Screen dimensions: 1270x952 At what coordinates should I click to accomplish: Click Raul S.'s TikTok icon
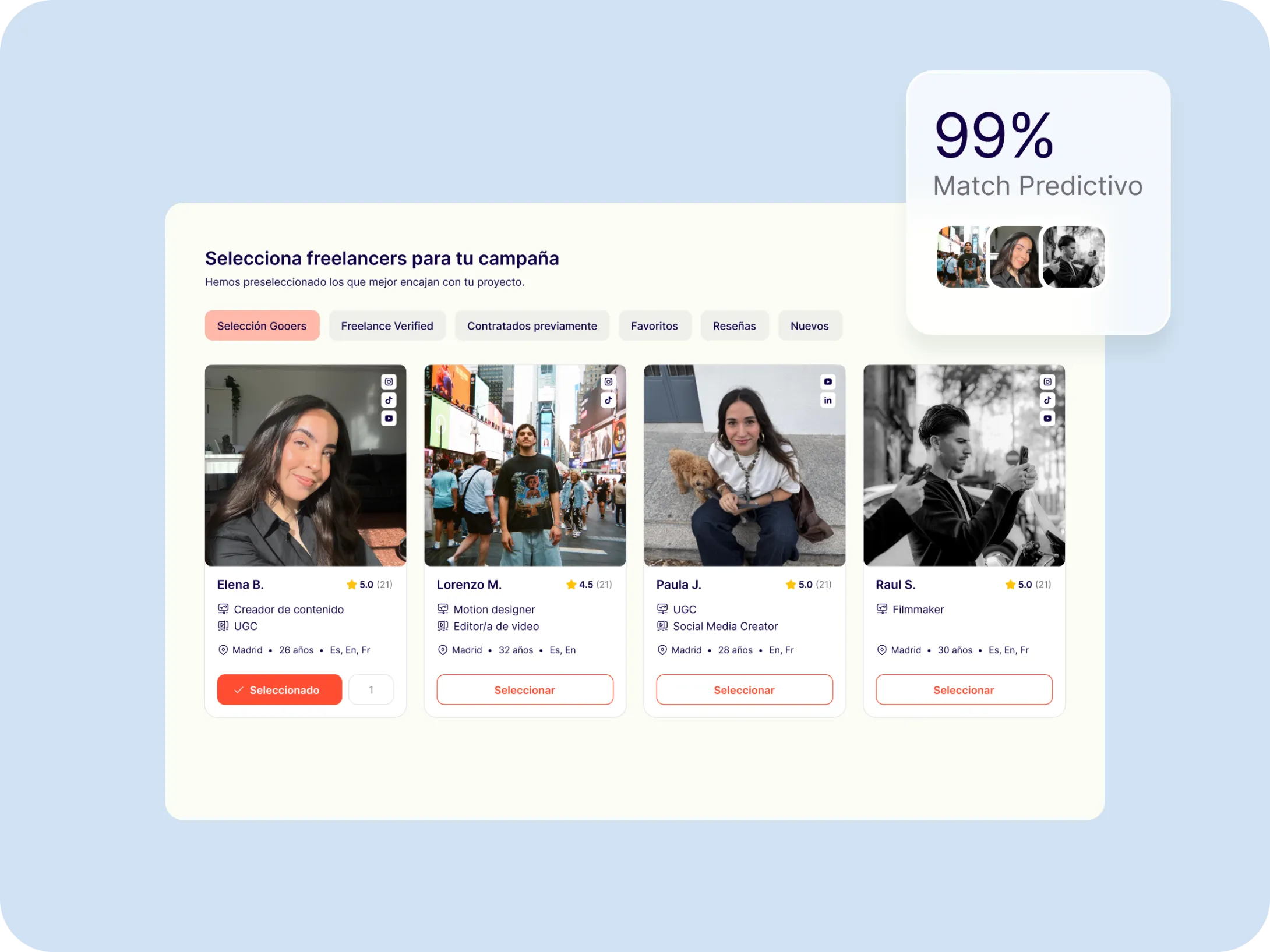[1047, 400]
